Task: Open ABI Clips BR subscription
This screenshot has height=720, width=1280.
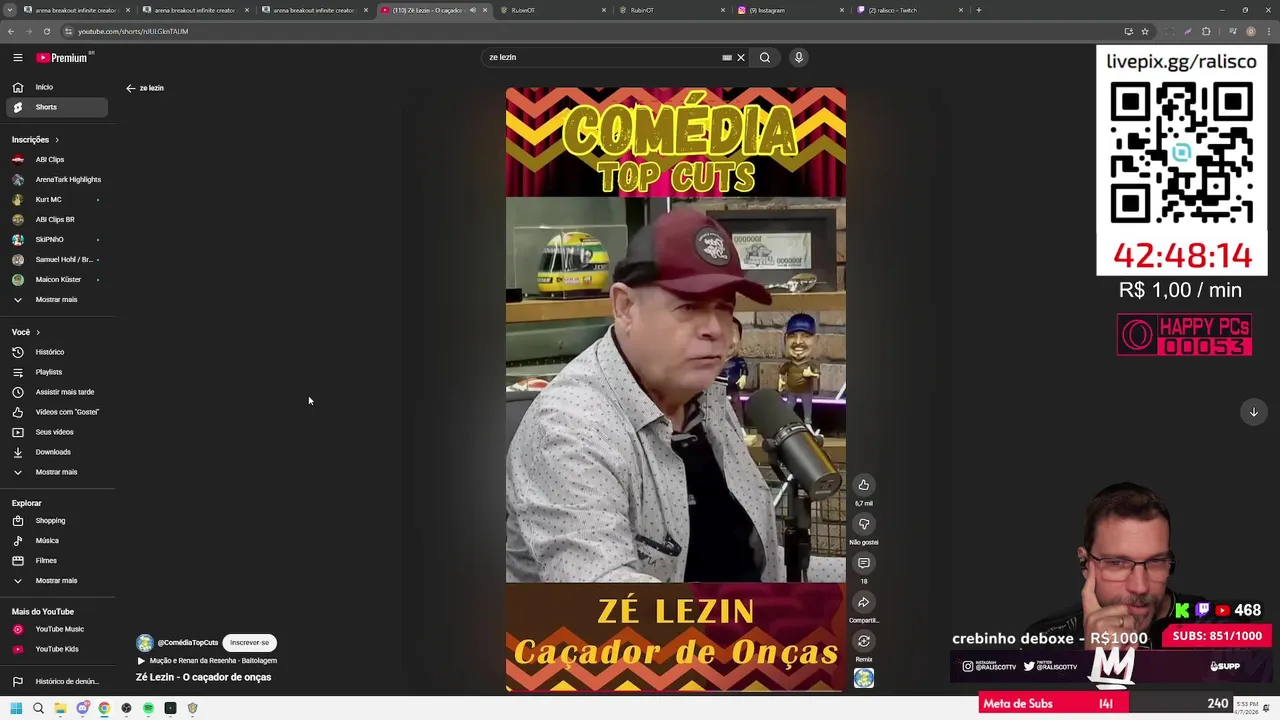Action: tap(55, 220)
